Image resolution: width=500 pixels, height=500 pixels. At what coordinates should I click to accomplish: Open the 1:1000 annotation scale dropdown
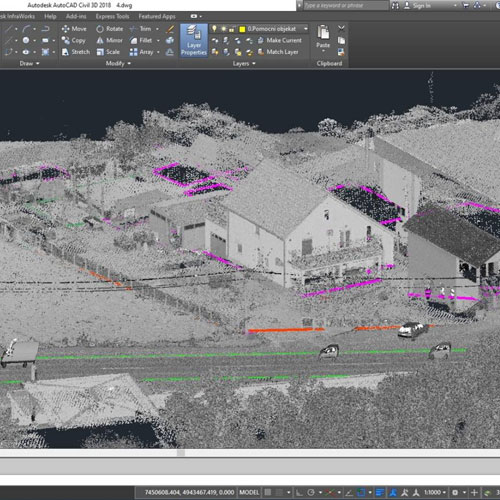coord(435,492)
